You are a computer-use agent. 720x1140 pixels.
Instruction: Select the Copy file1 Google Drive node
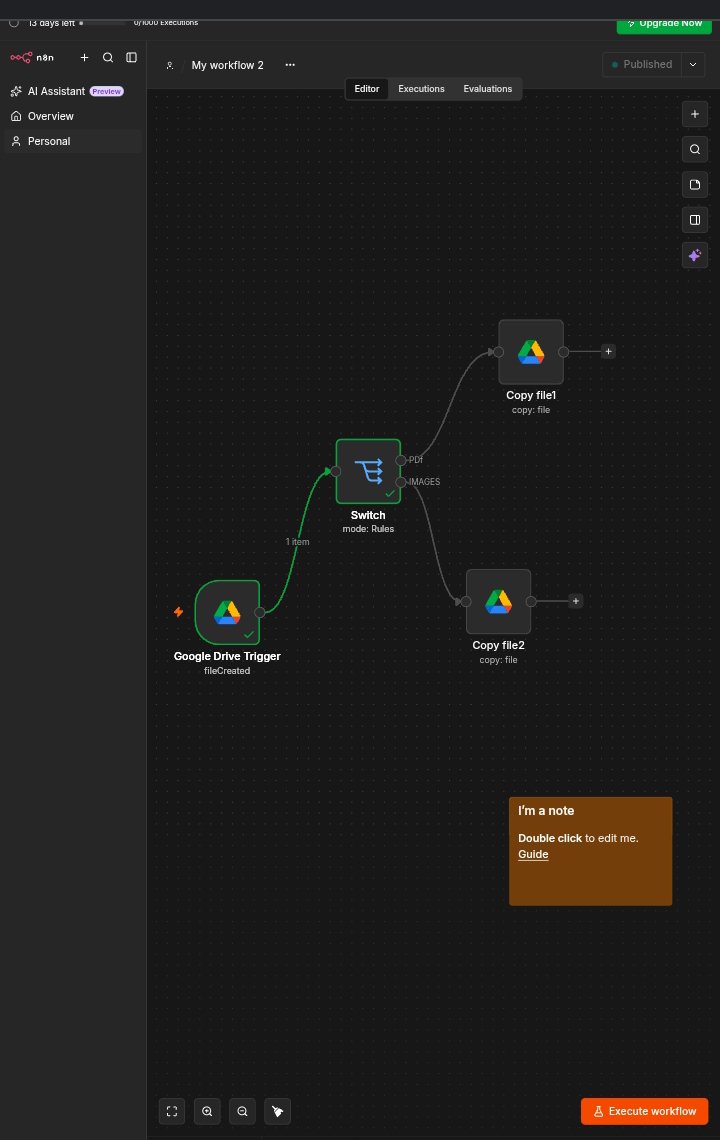pos(531,352)
